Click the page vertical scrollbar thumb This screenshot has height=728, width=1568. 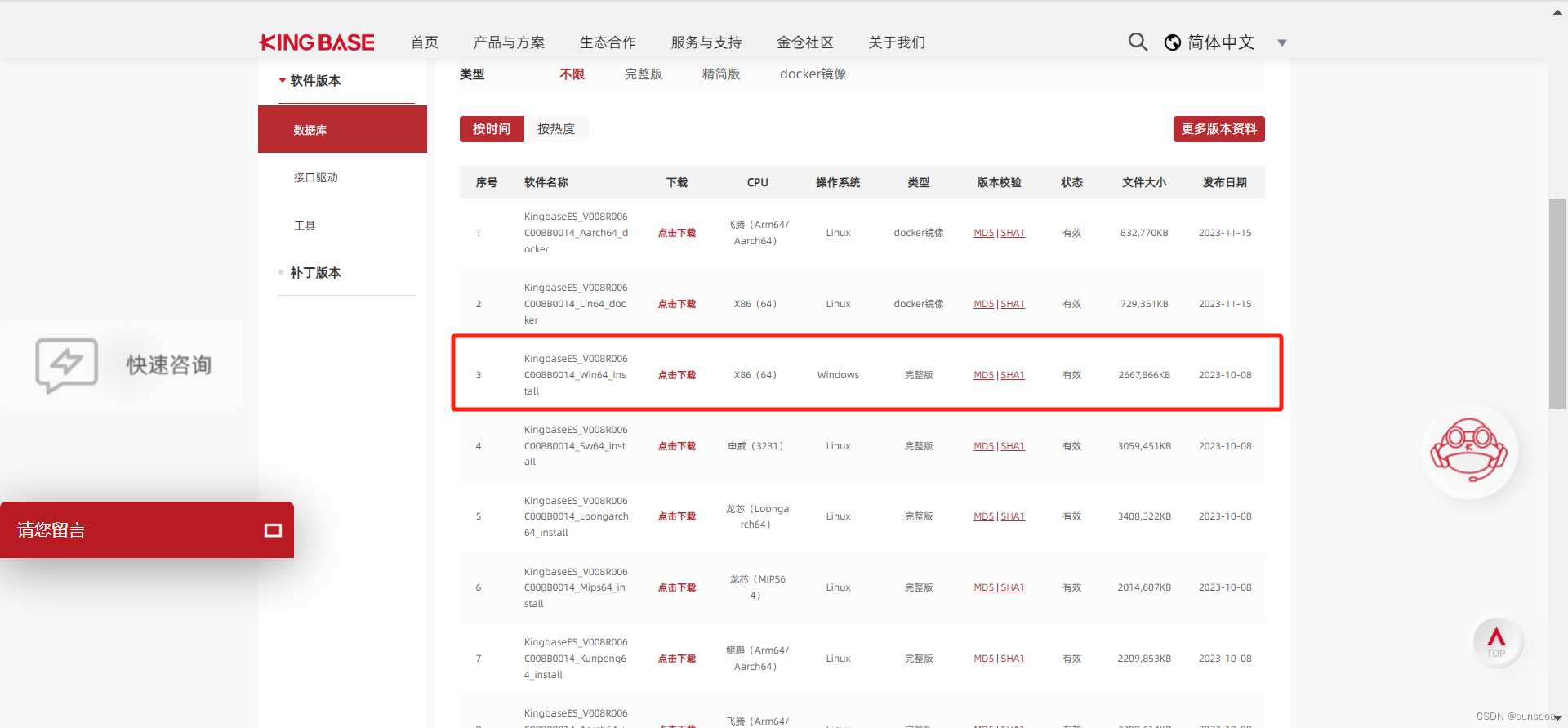click(1557, 303)
